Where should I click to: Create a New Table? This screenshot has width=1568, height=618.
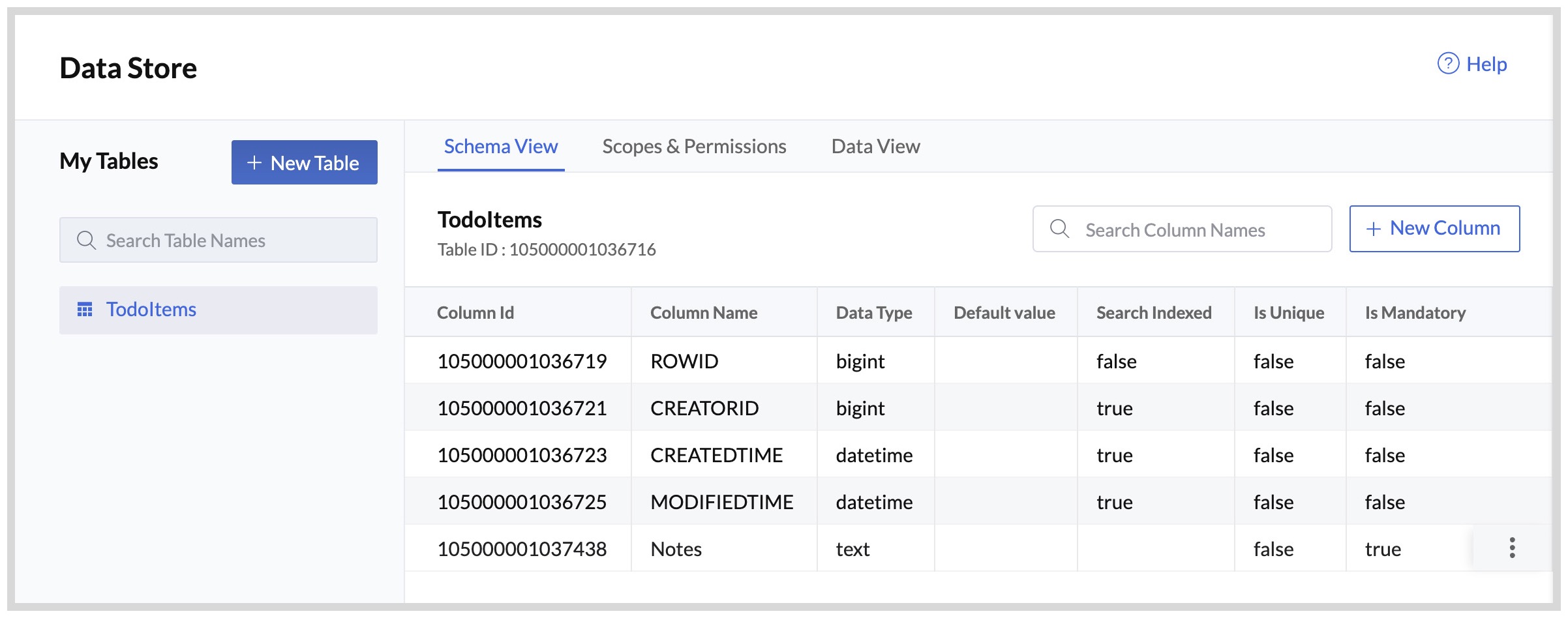pyautogui.click(x=304, y=162)
